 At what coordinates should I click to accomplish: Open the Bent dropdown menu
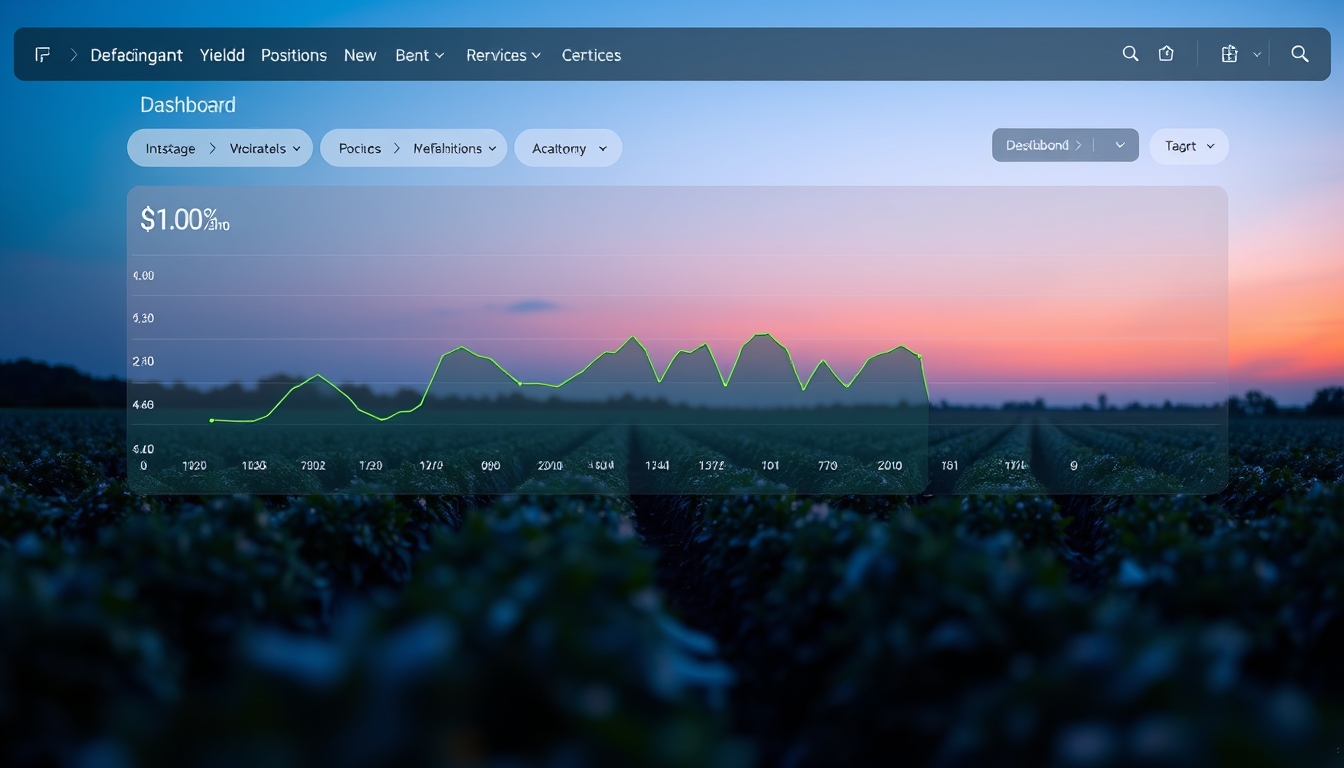tap(419, 55)
